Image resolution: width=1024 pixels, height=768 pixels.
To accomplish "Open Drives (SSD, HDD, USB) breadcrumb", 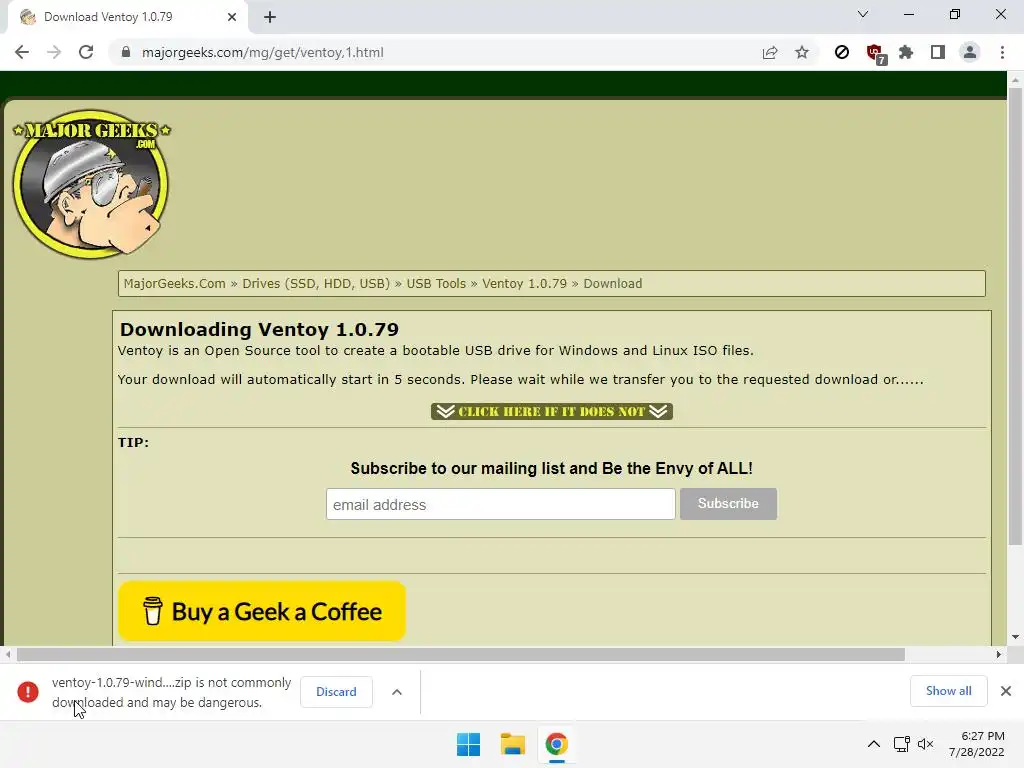I will pos(316,283).
